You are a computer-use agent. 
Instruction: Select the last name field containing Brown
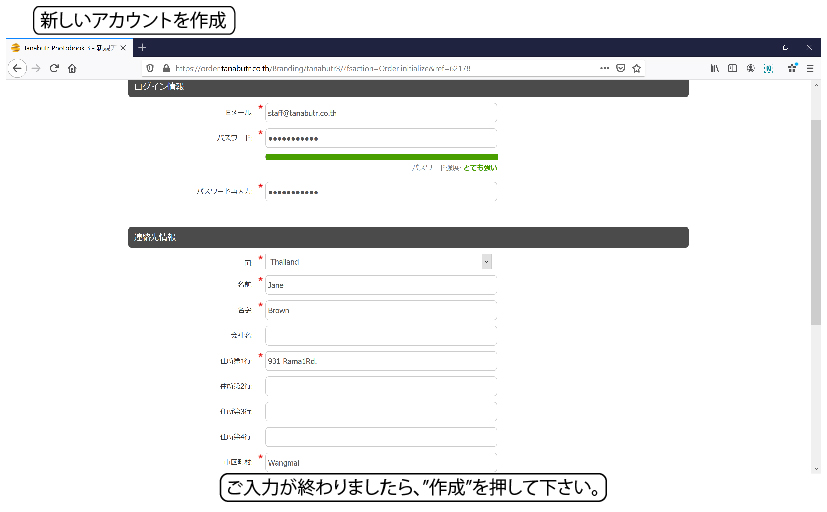point(380,310)
